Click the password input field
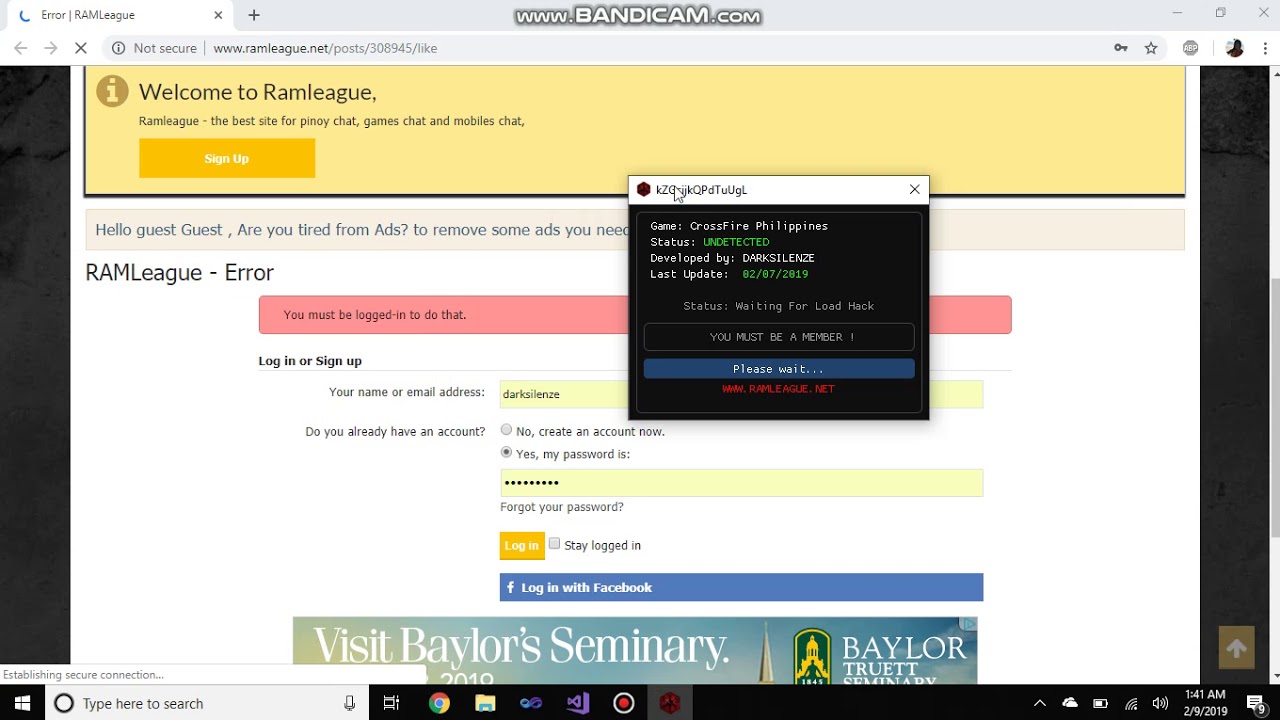 click(741, 482)
